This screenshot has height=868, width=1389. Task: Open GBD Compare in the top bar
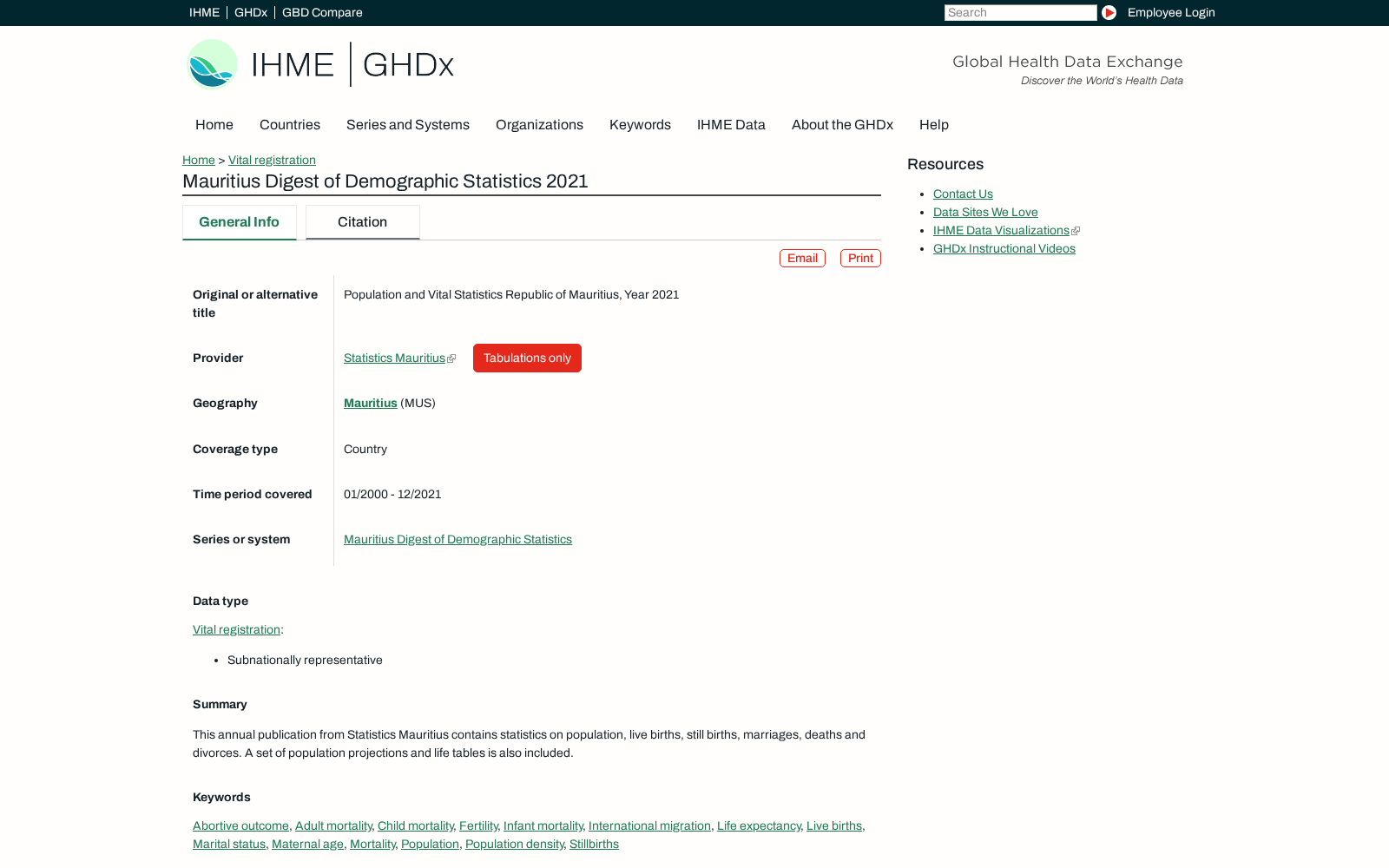(x=322, y=12)
